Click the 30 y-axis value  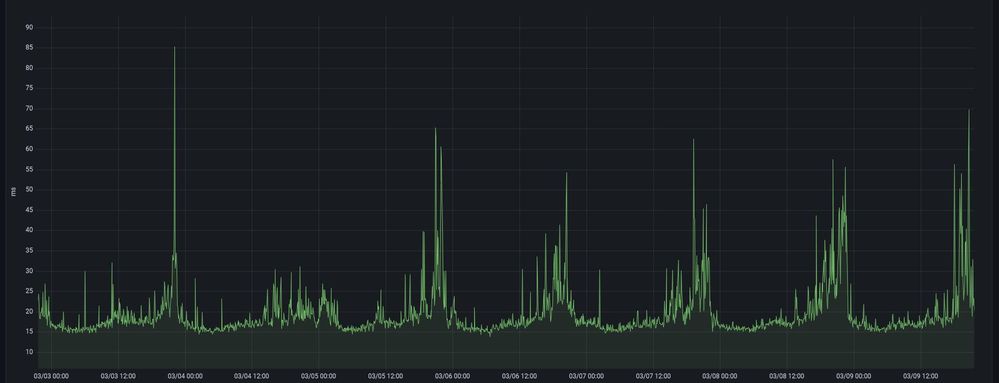(29, 271)
